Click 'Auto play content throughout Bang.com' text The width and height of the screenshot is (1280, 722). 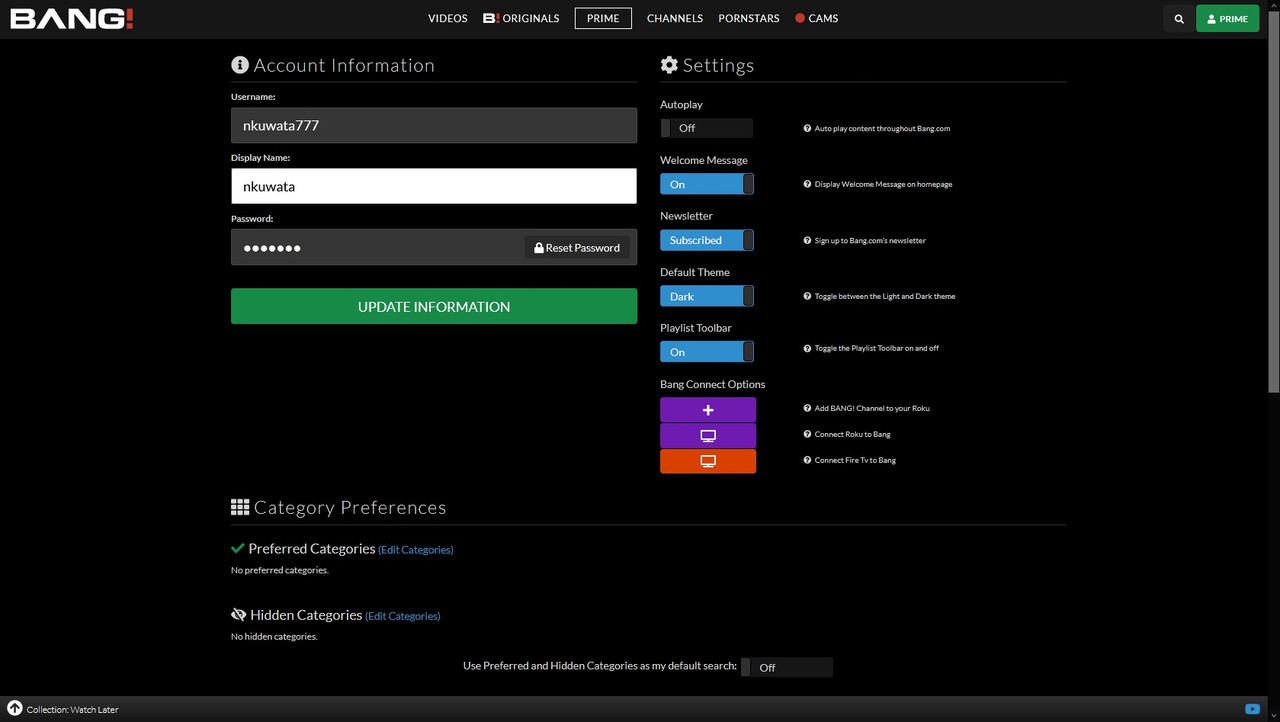point(882,129)
